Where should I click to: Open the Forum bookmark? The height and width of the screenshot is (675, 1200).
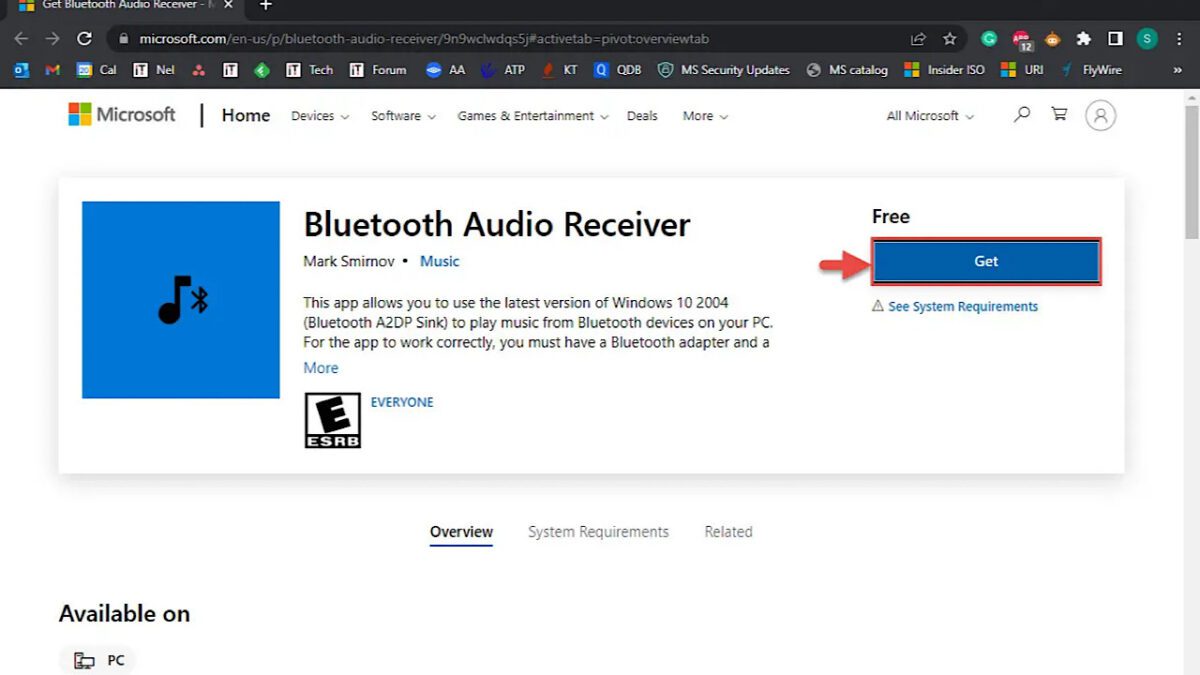click(378, 70)
